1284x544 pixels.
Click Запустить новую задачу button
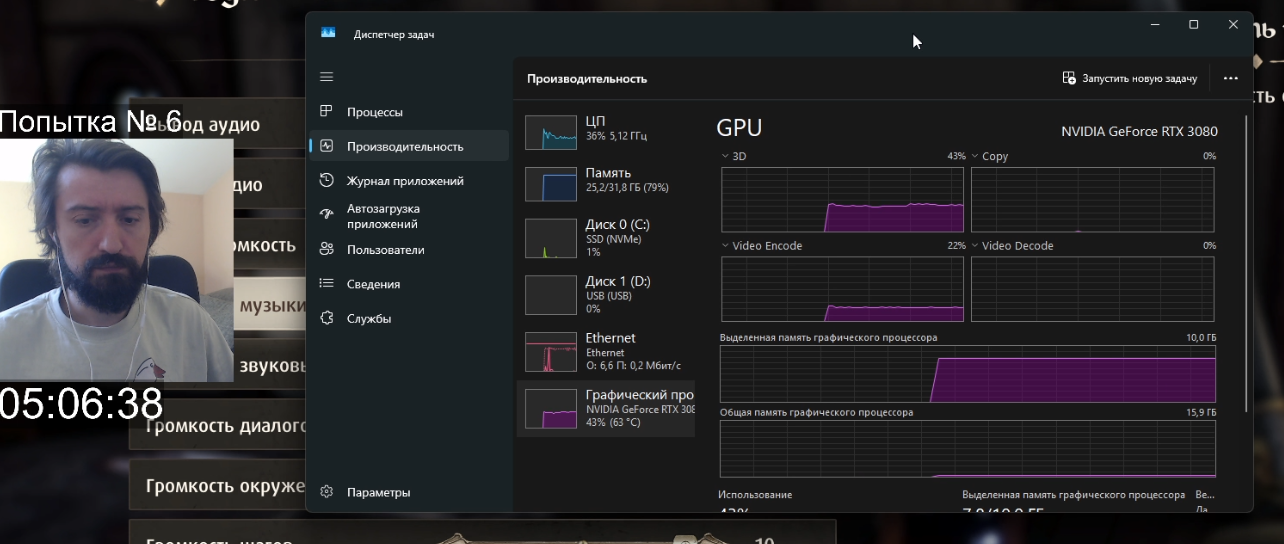[x=1130, y=78]
